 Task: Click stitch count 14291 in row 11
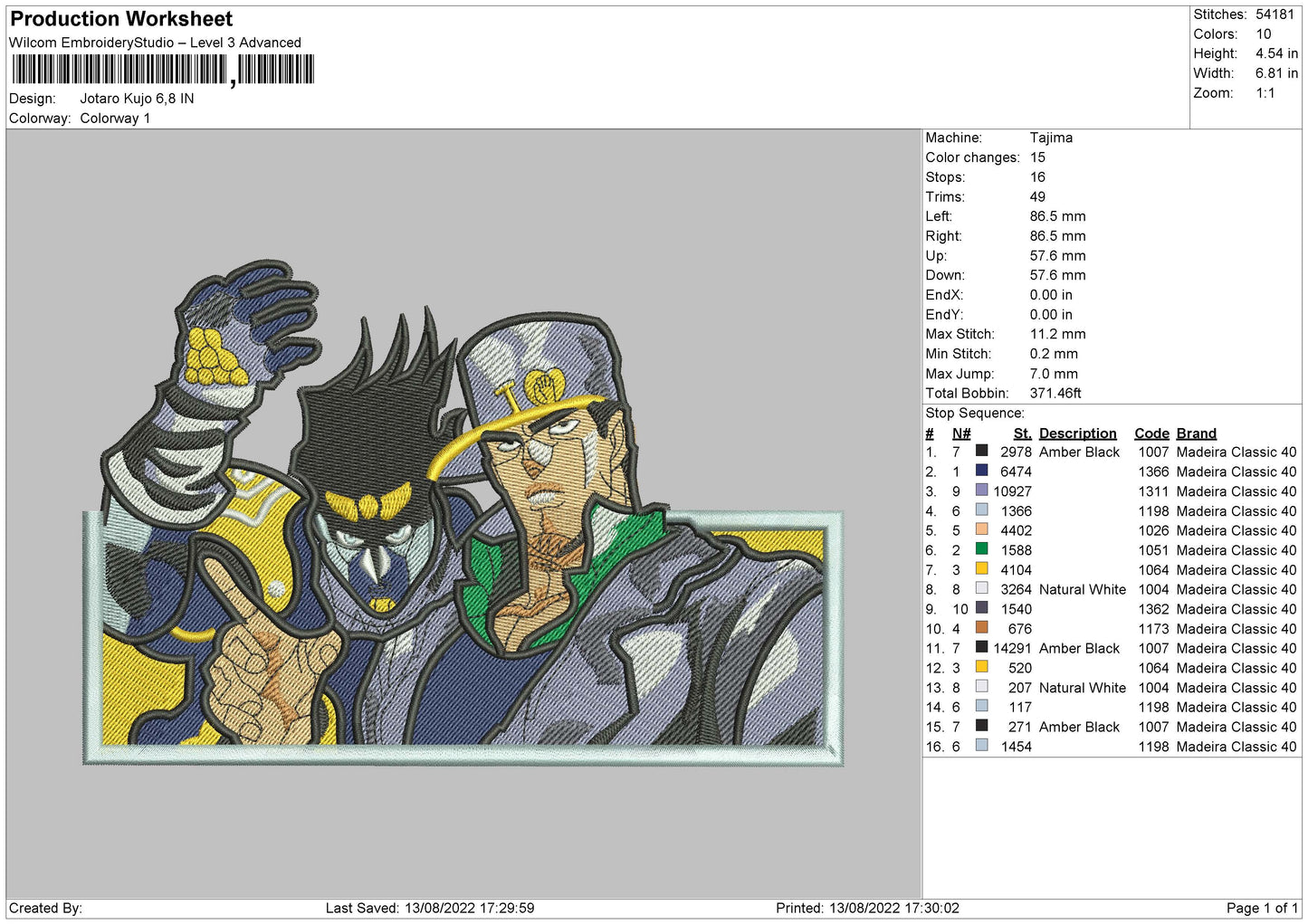tap(1012, 648)
